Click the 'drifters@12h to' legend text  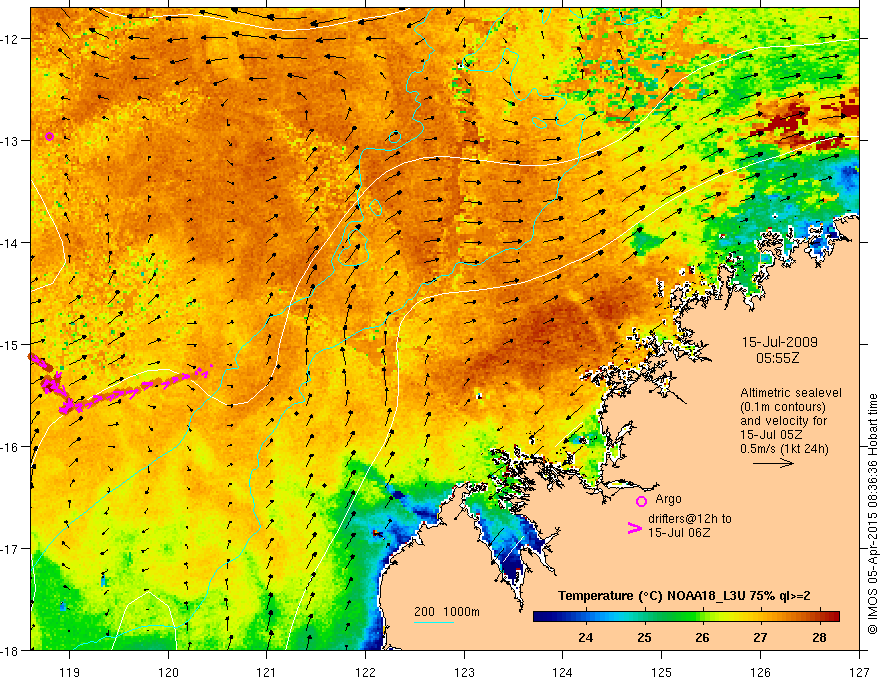coord(690,518)
